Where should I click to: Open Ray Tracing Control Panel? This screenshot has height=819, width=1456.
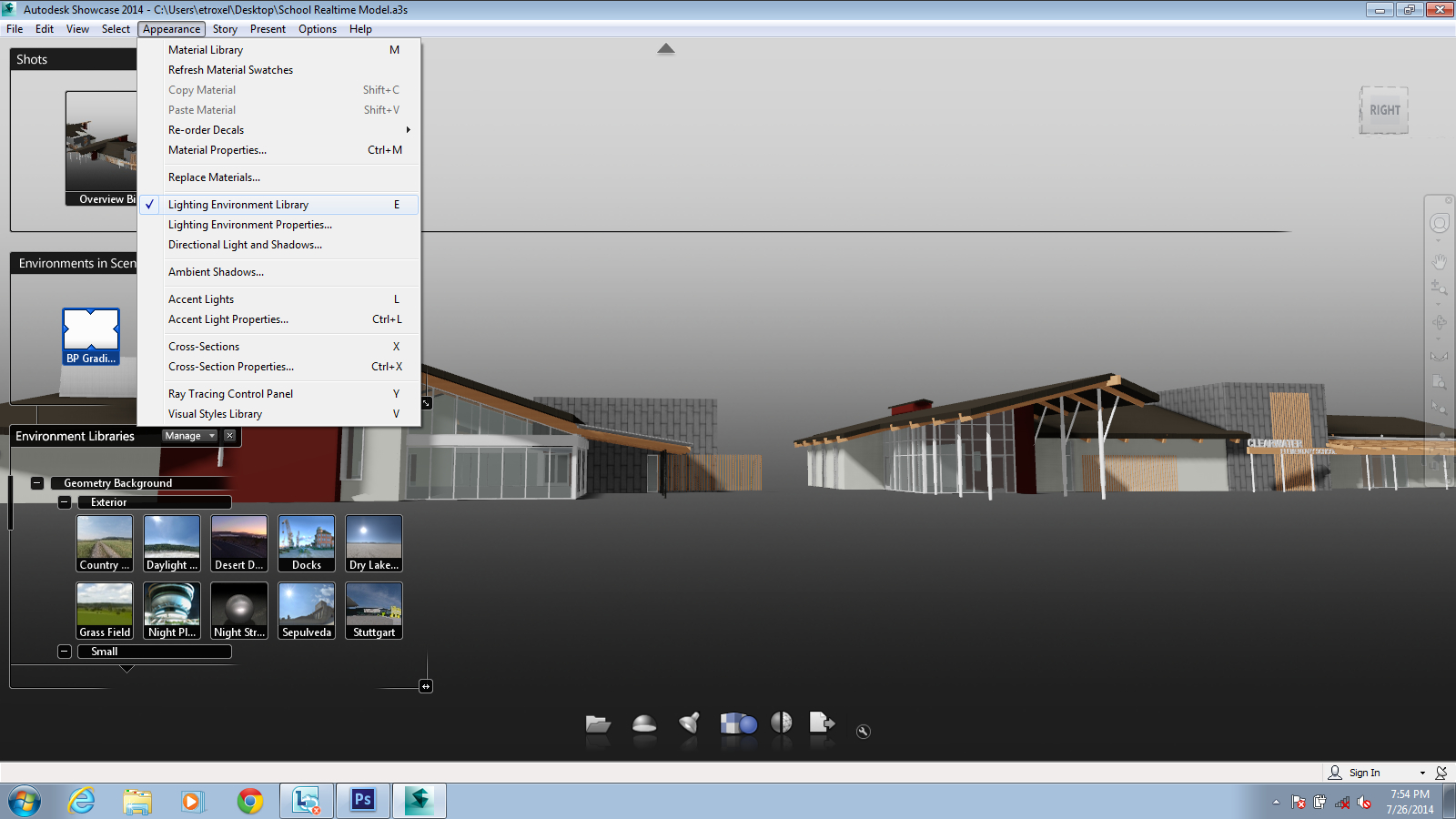[230, 393]
